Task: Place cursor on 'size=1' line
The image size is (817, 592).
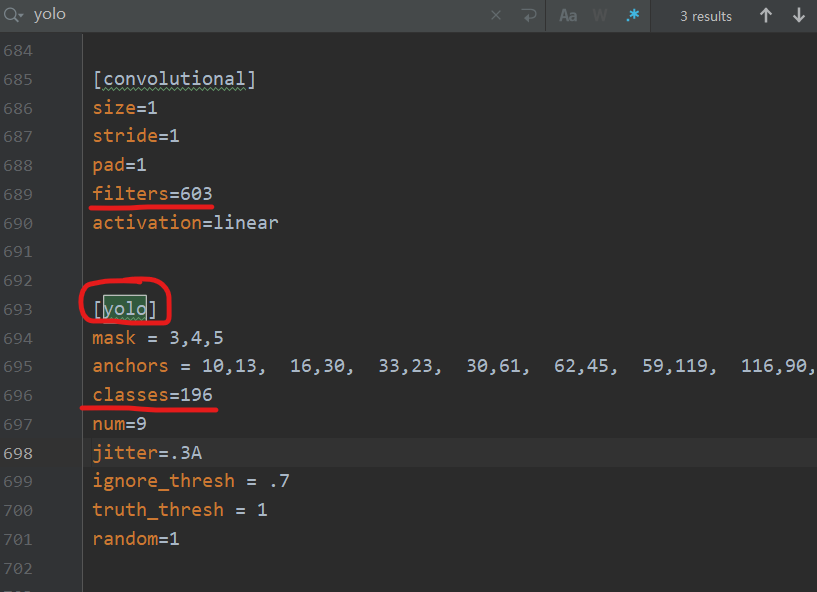Action: click(125, 108)
